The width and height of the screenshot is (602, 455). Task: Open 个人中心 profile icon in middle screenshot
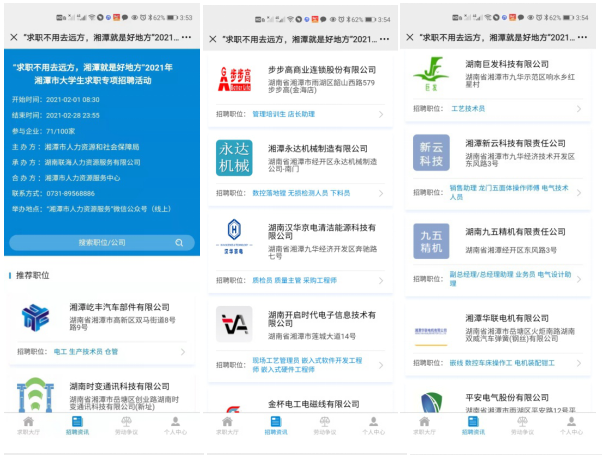tap(374, 422)
